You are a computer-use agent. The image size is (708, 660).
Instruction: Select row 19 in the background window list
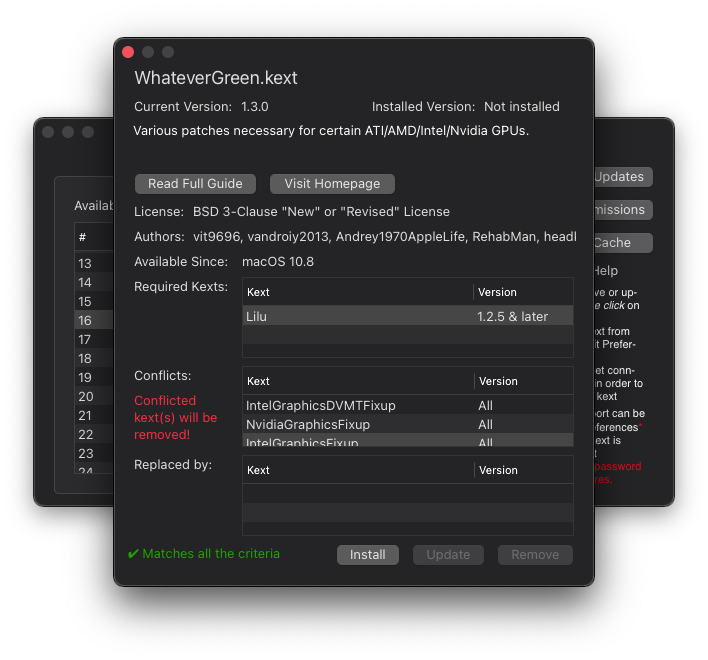[94, 377]
